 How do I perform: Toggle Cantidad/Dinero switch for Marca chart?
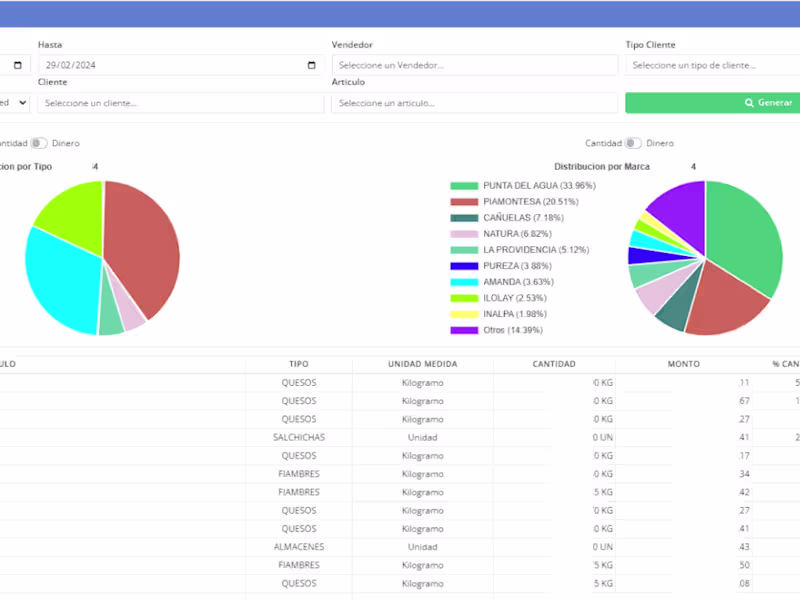pyautogui.click(x=633, y=143)
